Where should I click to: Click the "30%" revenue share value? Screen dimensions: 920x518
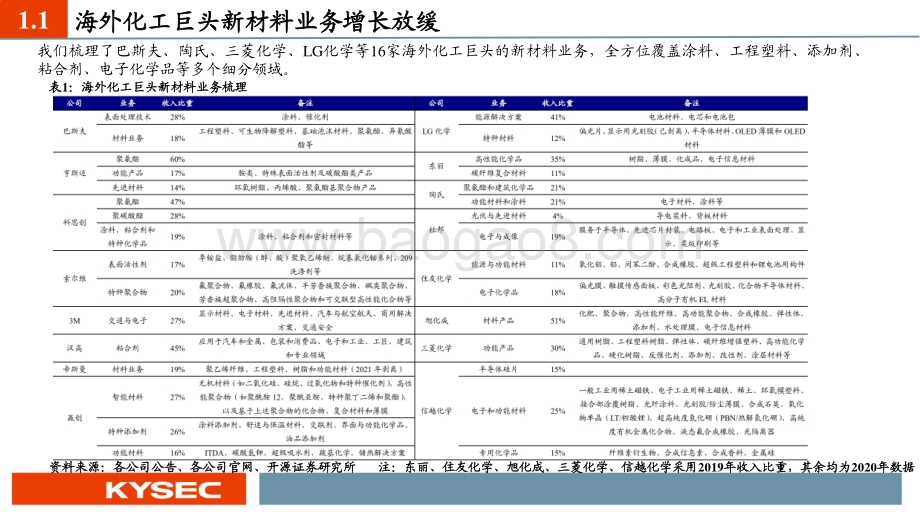[x=557, y=348]
